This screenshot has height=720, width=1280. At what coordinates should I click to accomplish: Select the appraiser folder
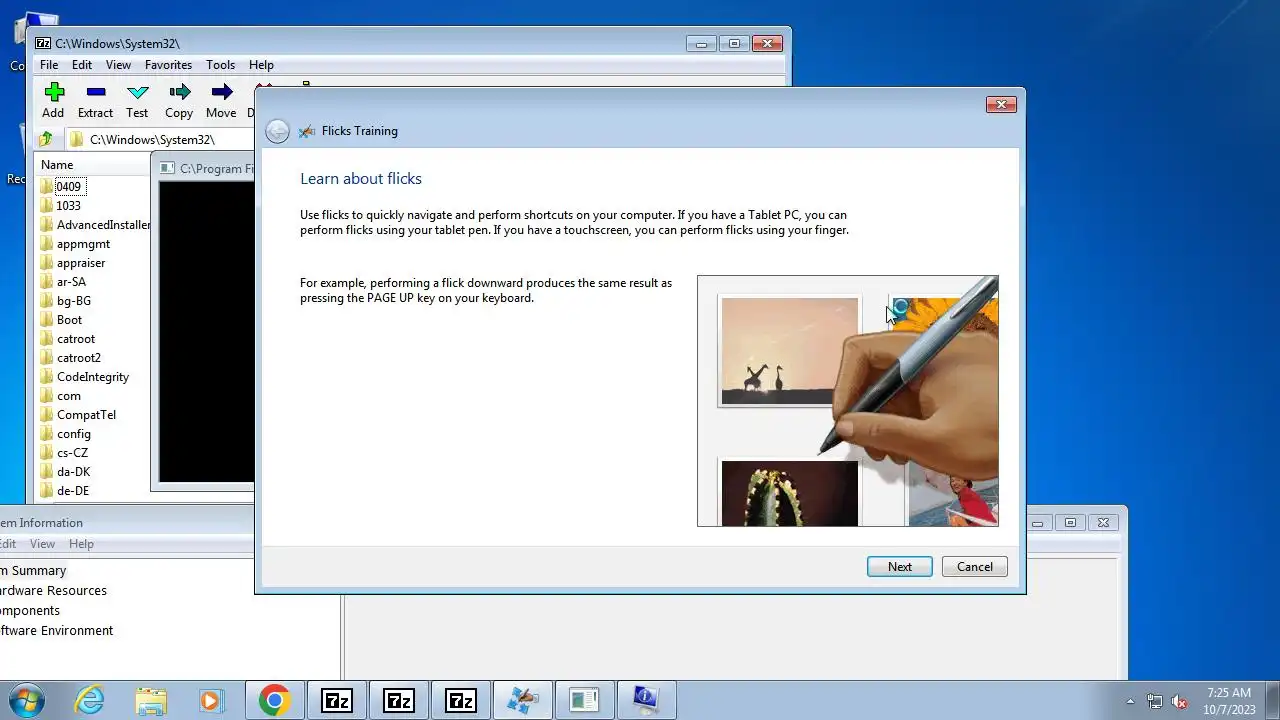tap(81, 262)
